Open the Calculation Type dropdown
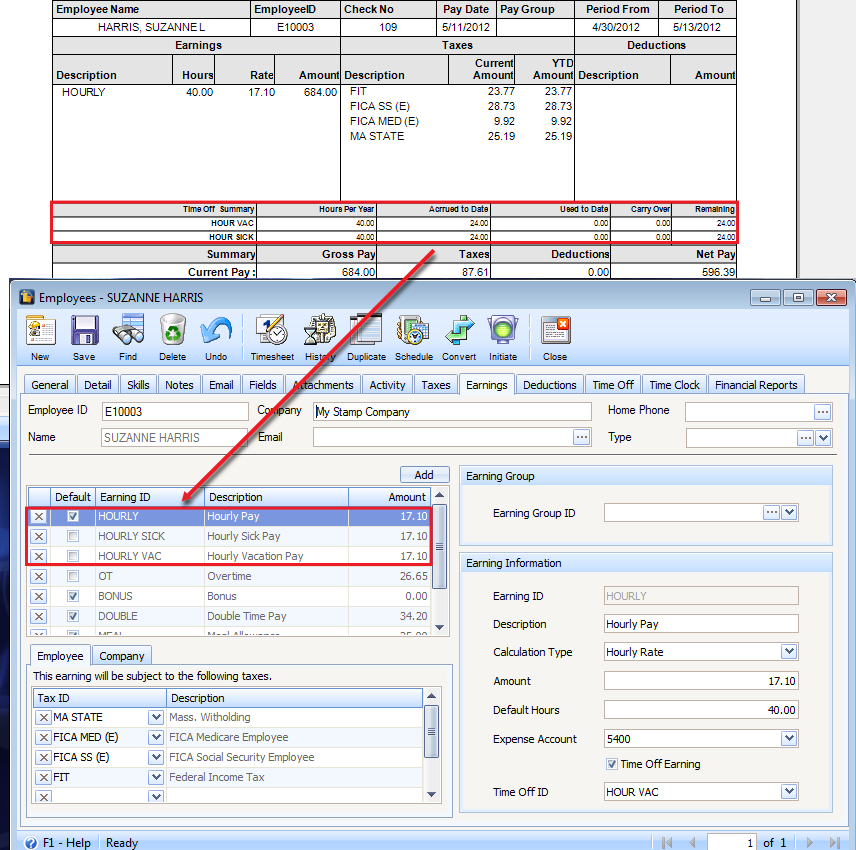856x850 pixels. point(789,651)
